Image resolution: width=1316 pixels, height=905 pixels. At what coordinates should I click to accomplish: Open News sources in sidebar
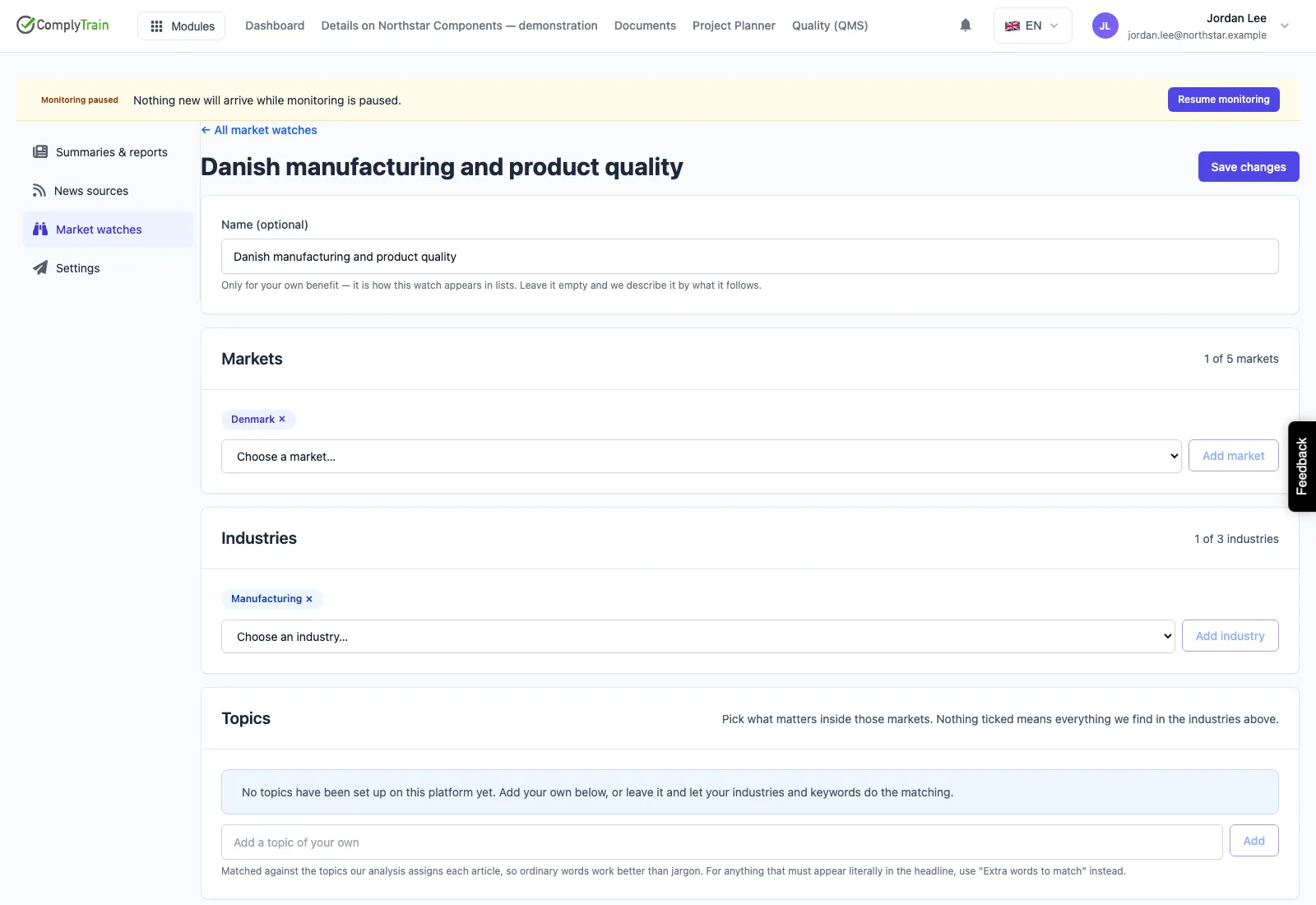108,191
